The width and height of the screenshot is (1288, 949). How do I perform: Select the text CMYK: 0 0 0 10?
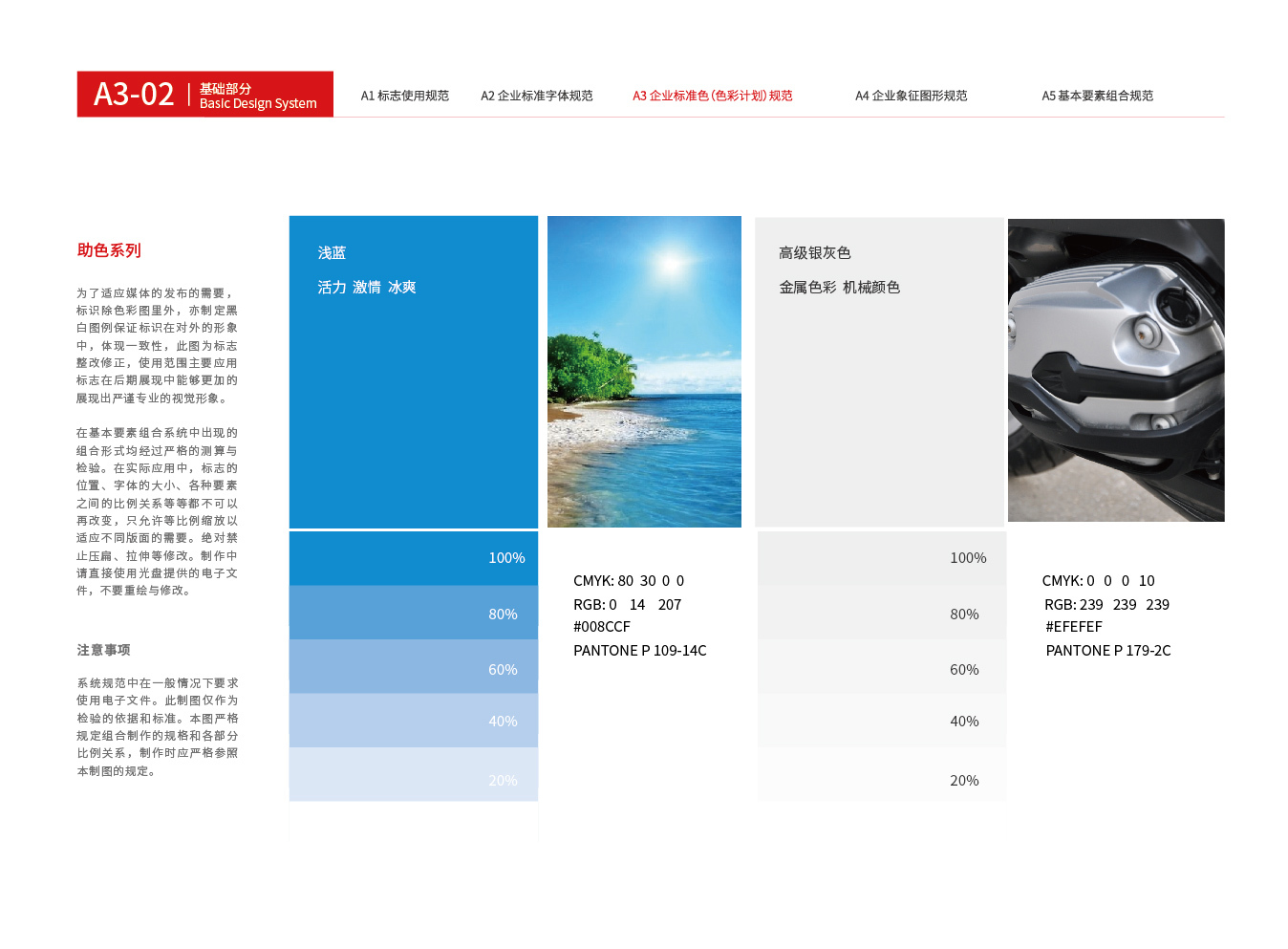[1099, 581]
